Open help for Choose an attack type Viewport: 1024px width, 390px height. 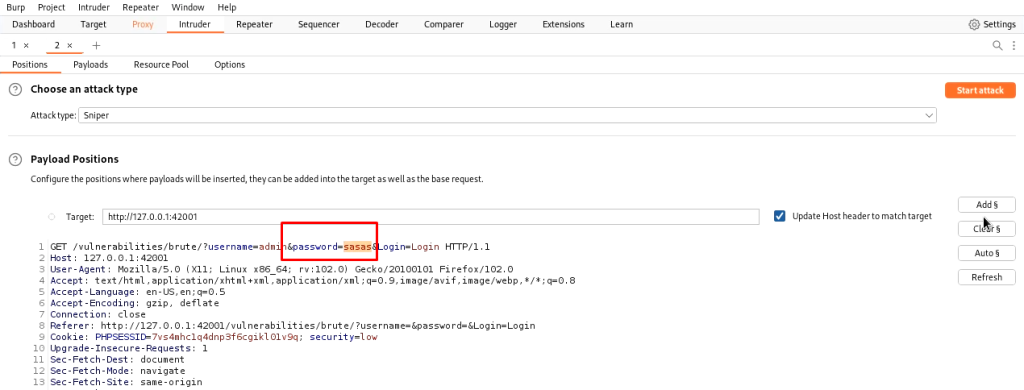tap(15, 89)
